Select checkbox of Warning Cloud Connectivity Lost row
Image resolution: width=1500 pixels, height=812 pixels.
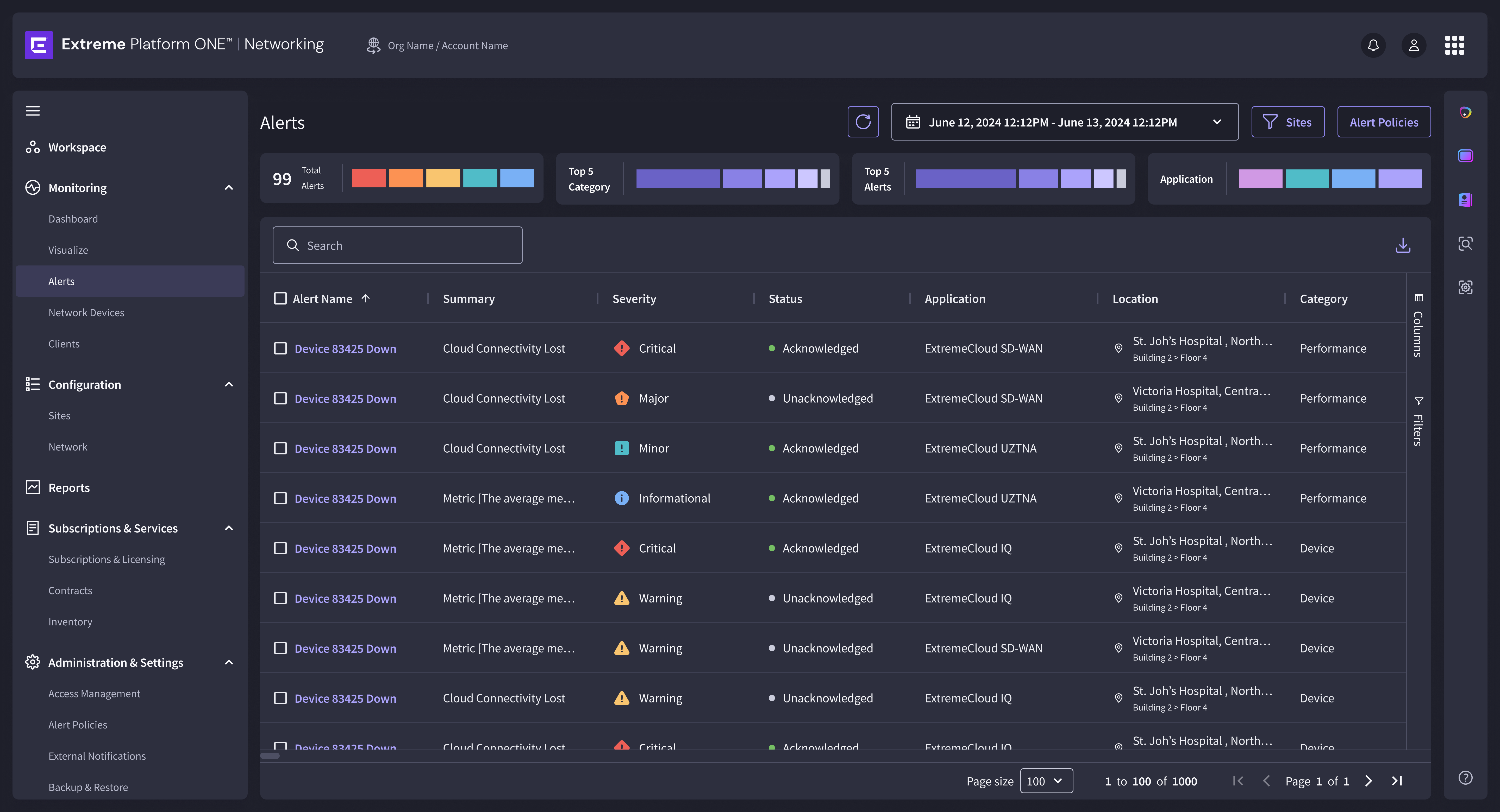click(x=280, y=698)
